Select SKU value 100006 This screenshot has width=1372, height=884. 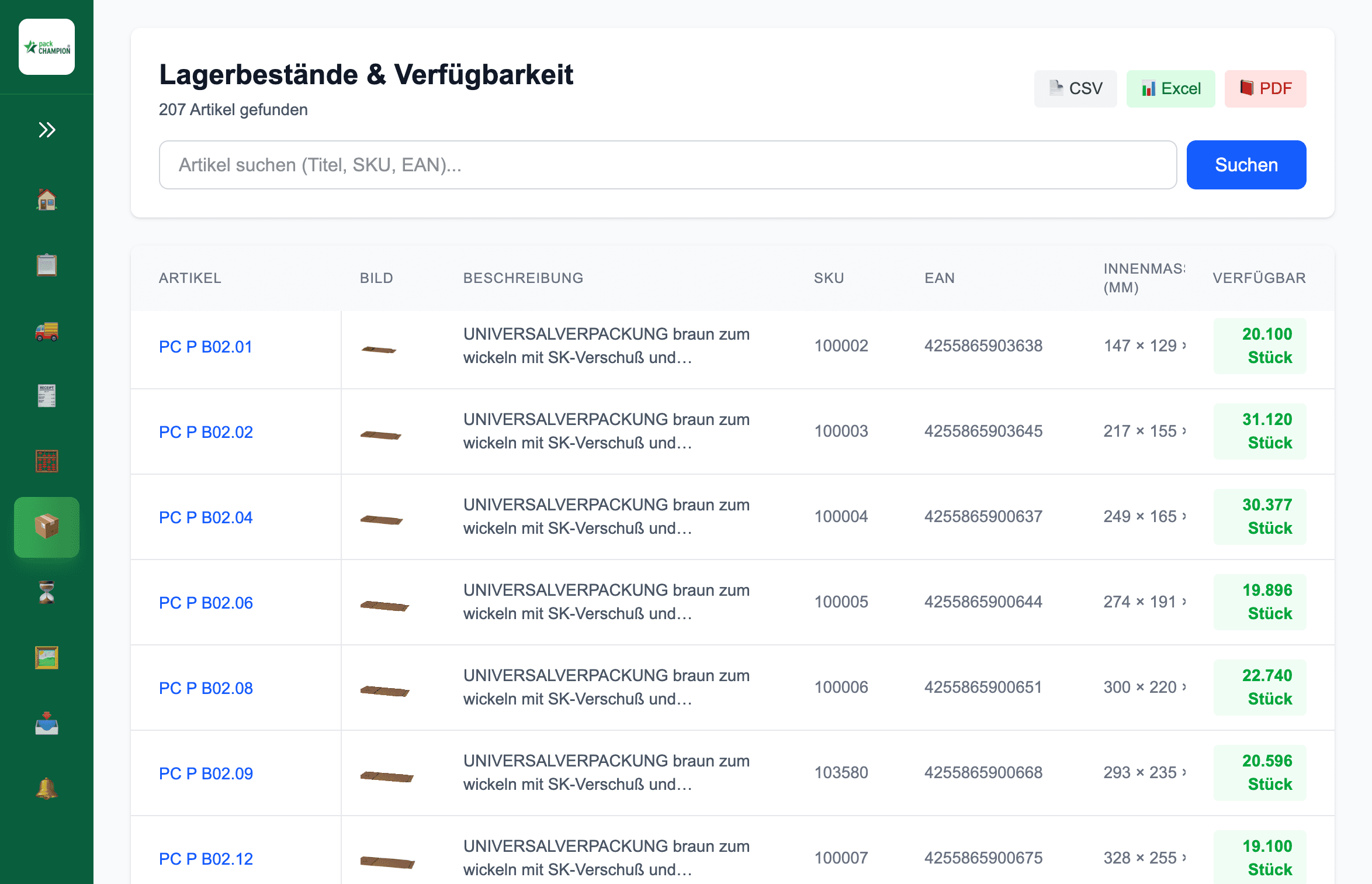[x=841, y=687]
